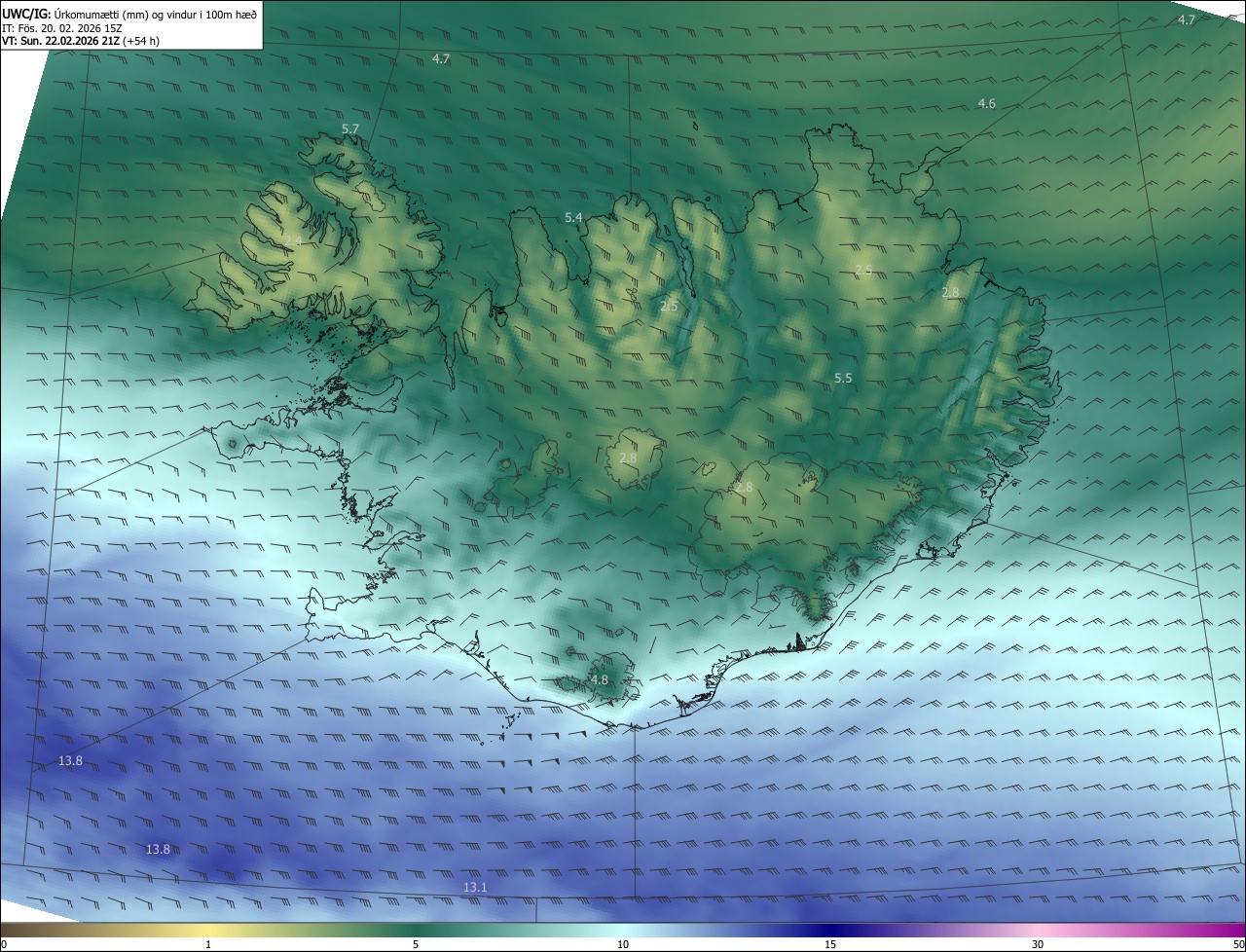Click the valid time line 'VT: Sun. 22.02.2026 21Z'
This screenshot has width=1246, height=952.
(60, 41)
